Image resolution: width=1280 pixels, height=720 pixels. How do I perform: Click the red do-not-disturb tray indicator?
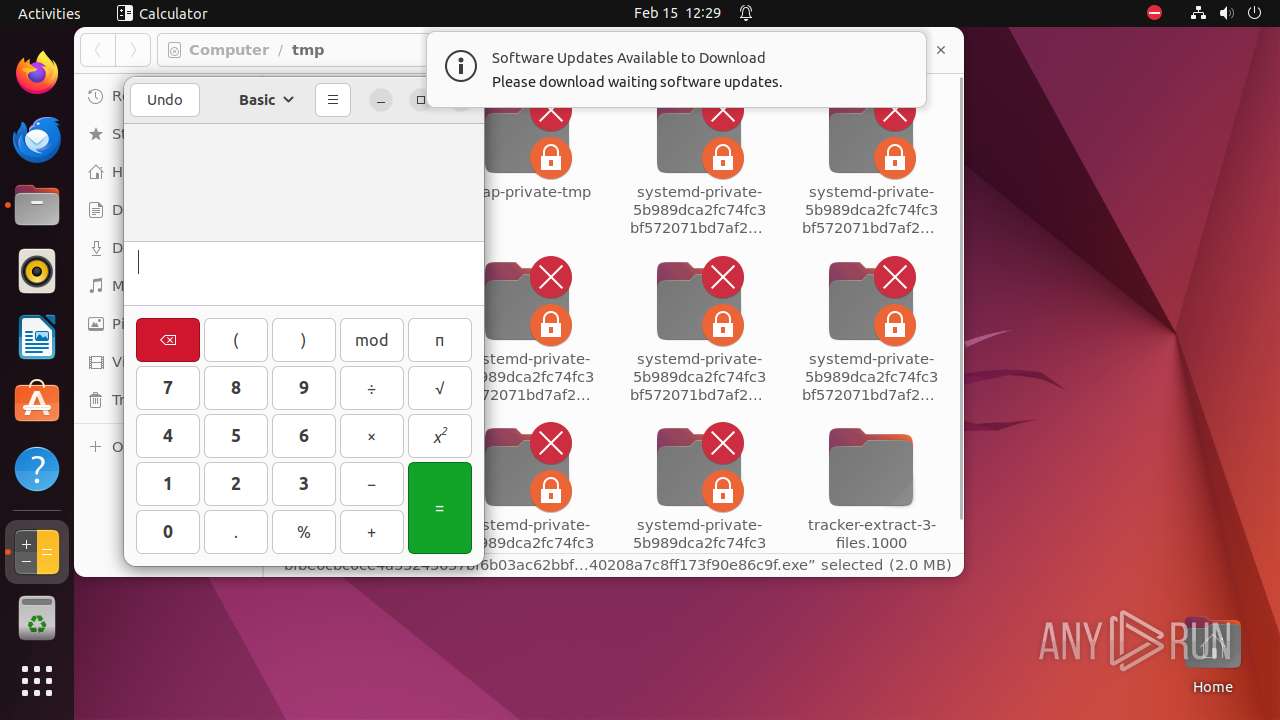[1155, 13]
